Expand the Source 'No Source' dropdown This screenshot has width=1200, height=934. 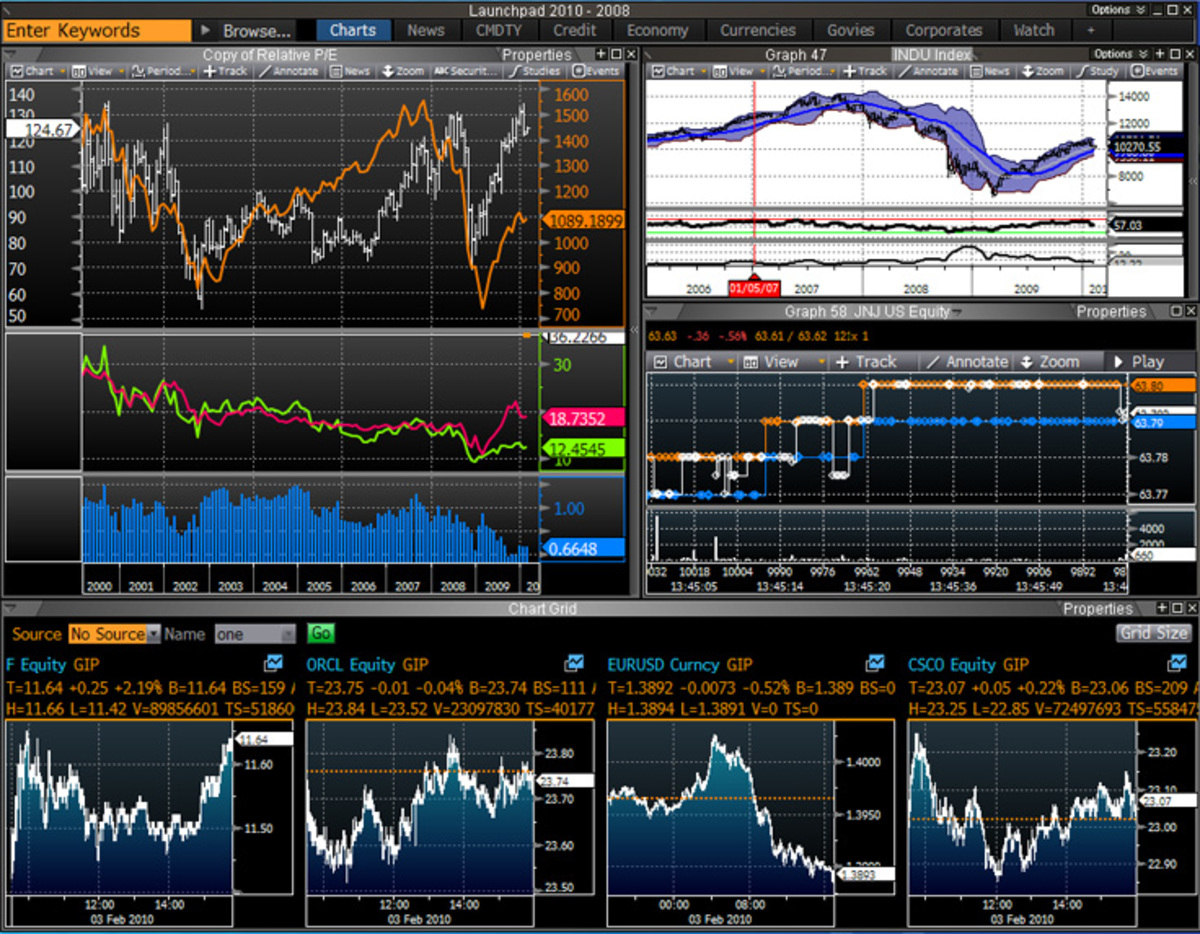click(153, 634)
